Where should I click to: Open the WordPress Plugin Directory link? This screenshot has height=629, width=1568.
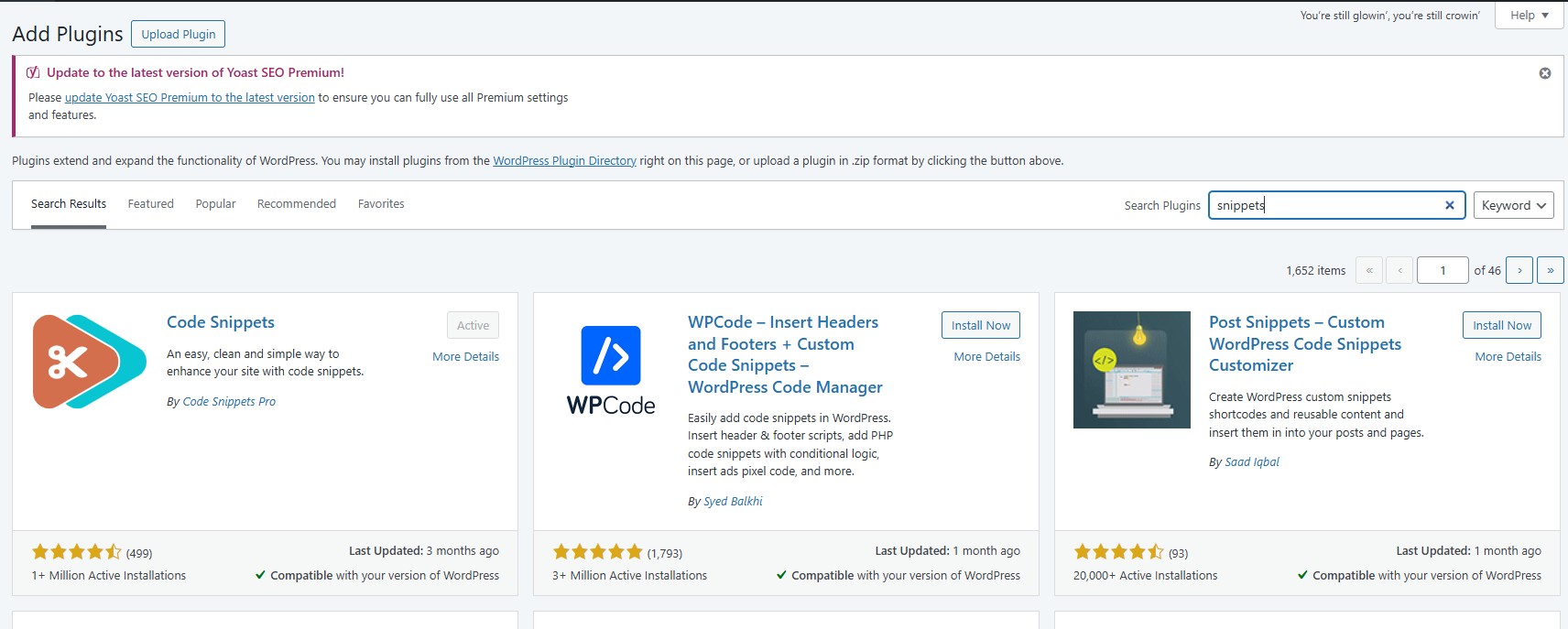[564, 160]
